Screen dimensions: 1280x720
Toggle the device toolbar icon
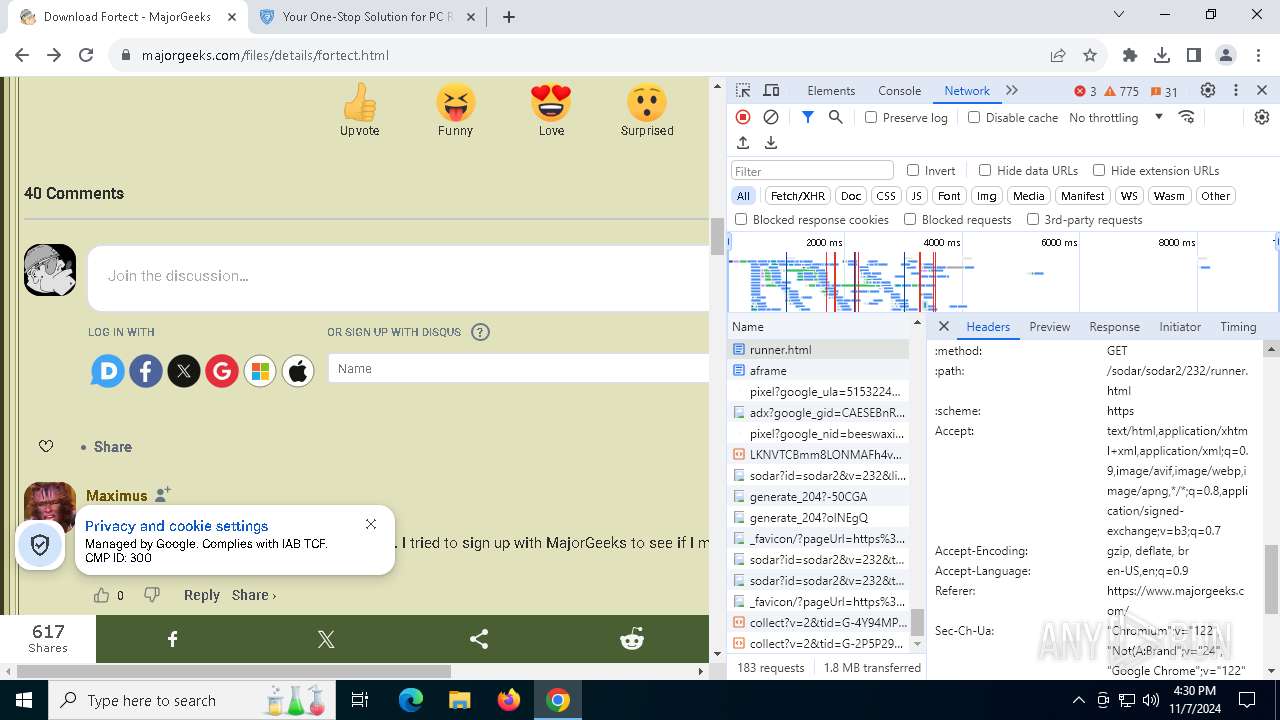(771, 90)
